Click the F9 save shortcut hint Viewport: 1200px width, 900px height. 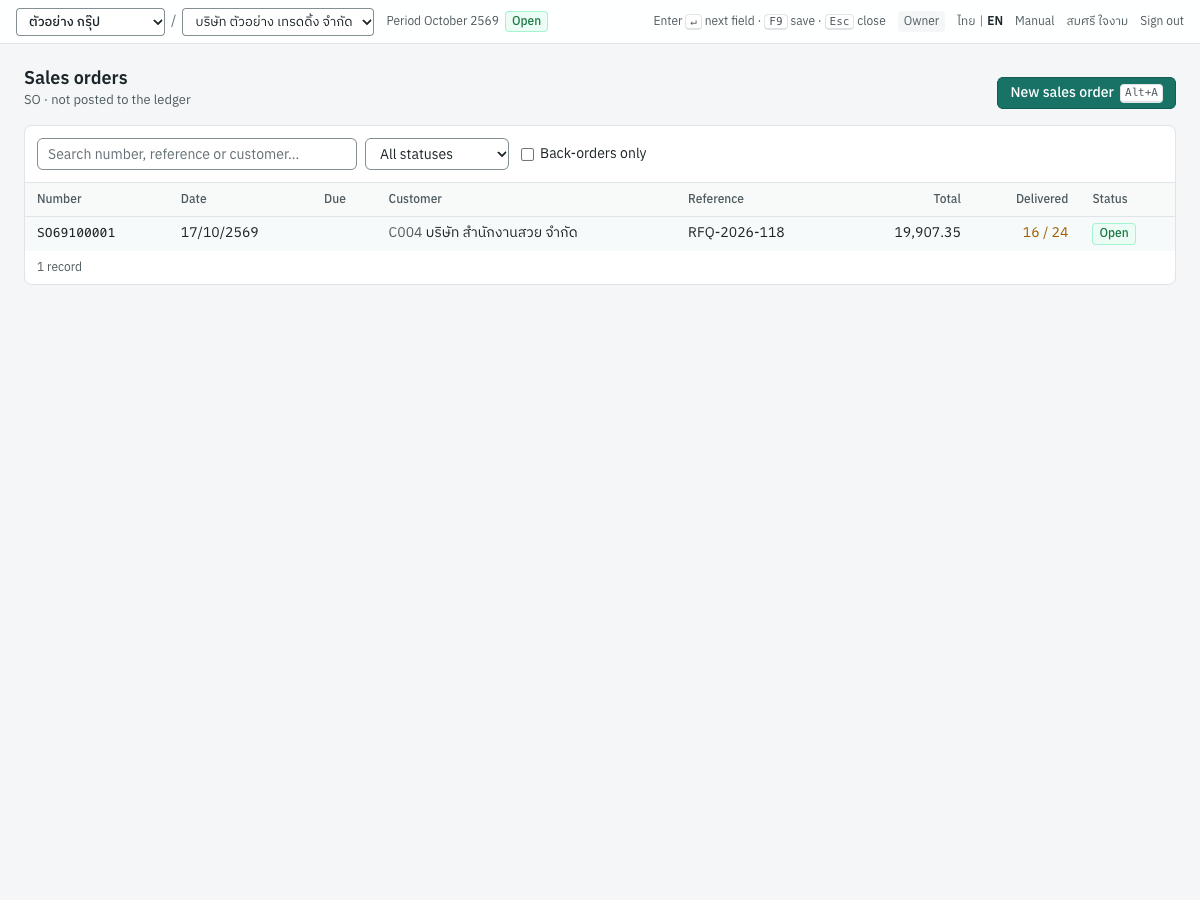point(790,21)
